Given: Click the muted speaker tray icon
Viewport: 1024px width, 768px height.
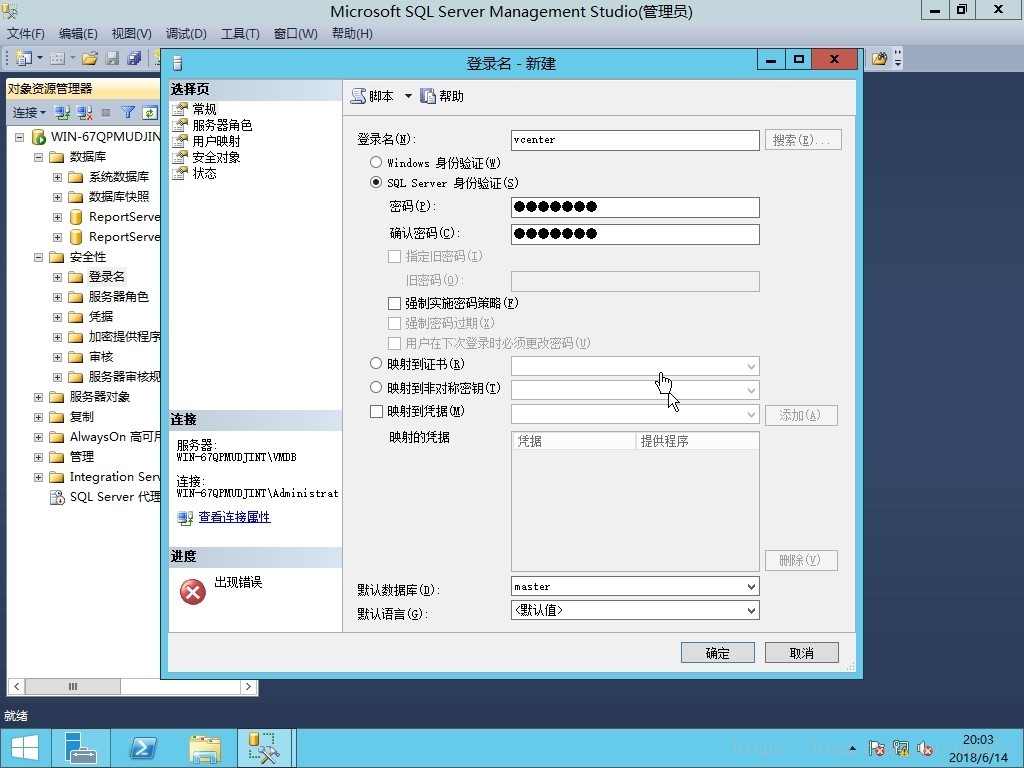Looking at the screenshot, I should (x=924, y=748).
